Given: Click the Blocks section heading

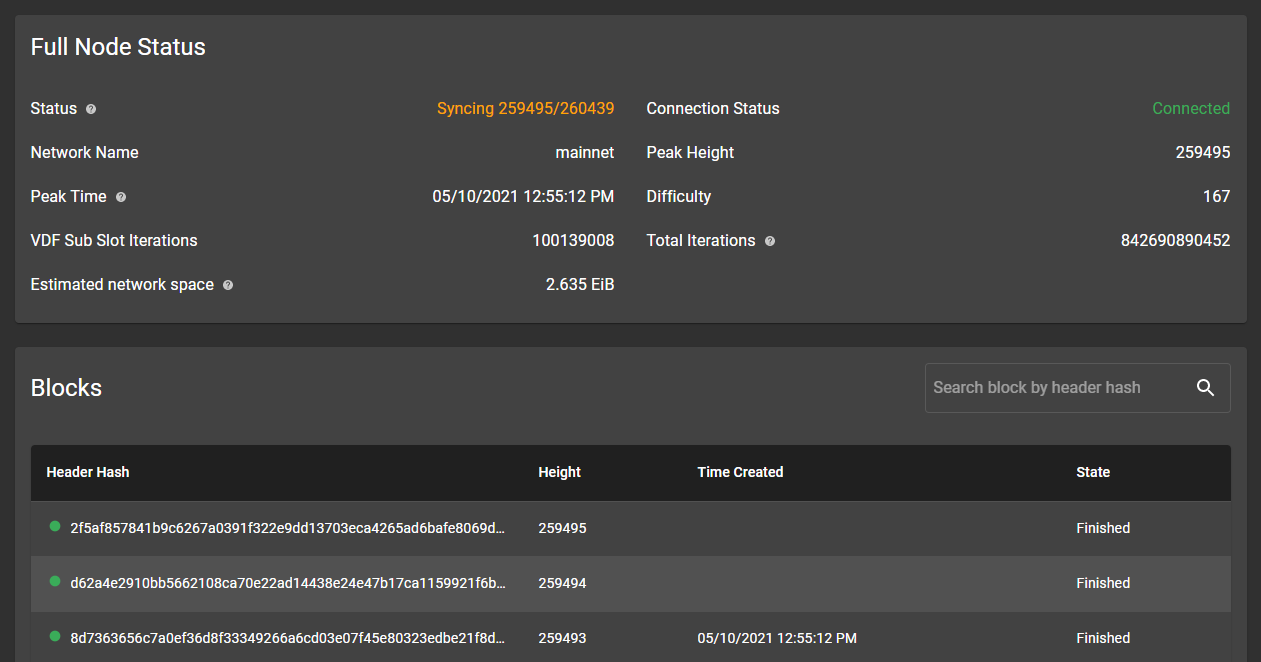Looking at the screenshot, I should coord(66,388).
